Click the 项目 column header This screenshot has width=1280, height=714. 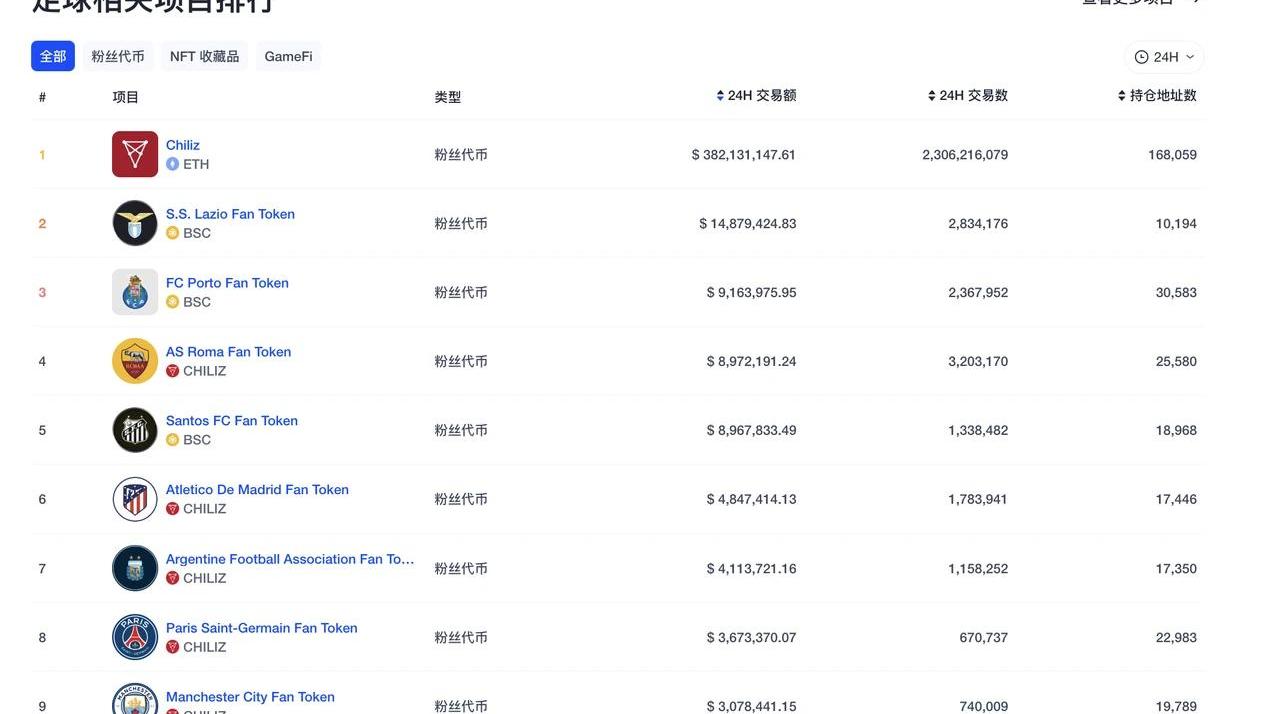(126, 97)
